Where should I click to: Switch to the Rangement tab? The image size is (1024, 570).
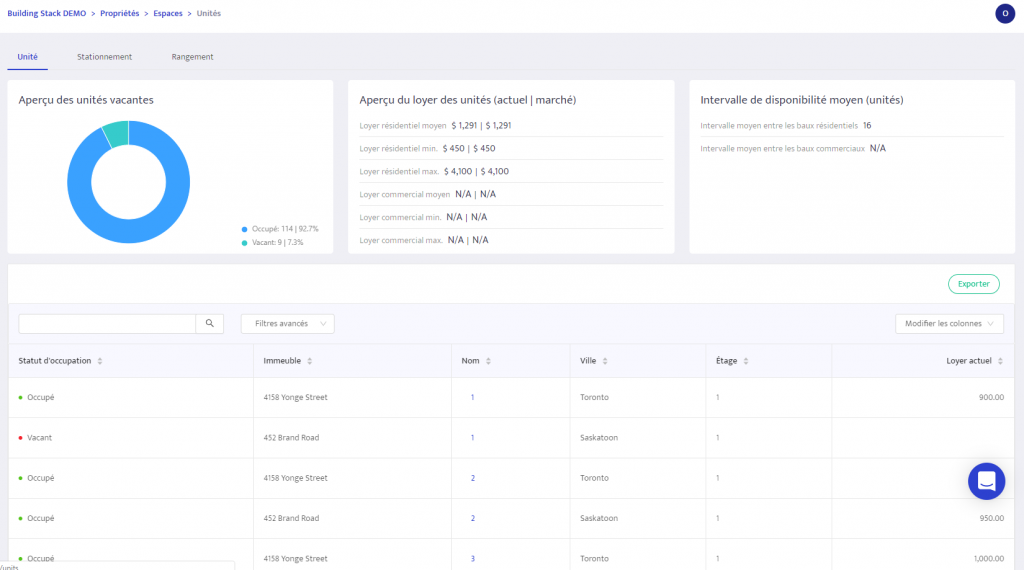point(192,57)
